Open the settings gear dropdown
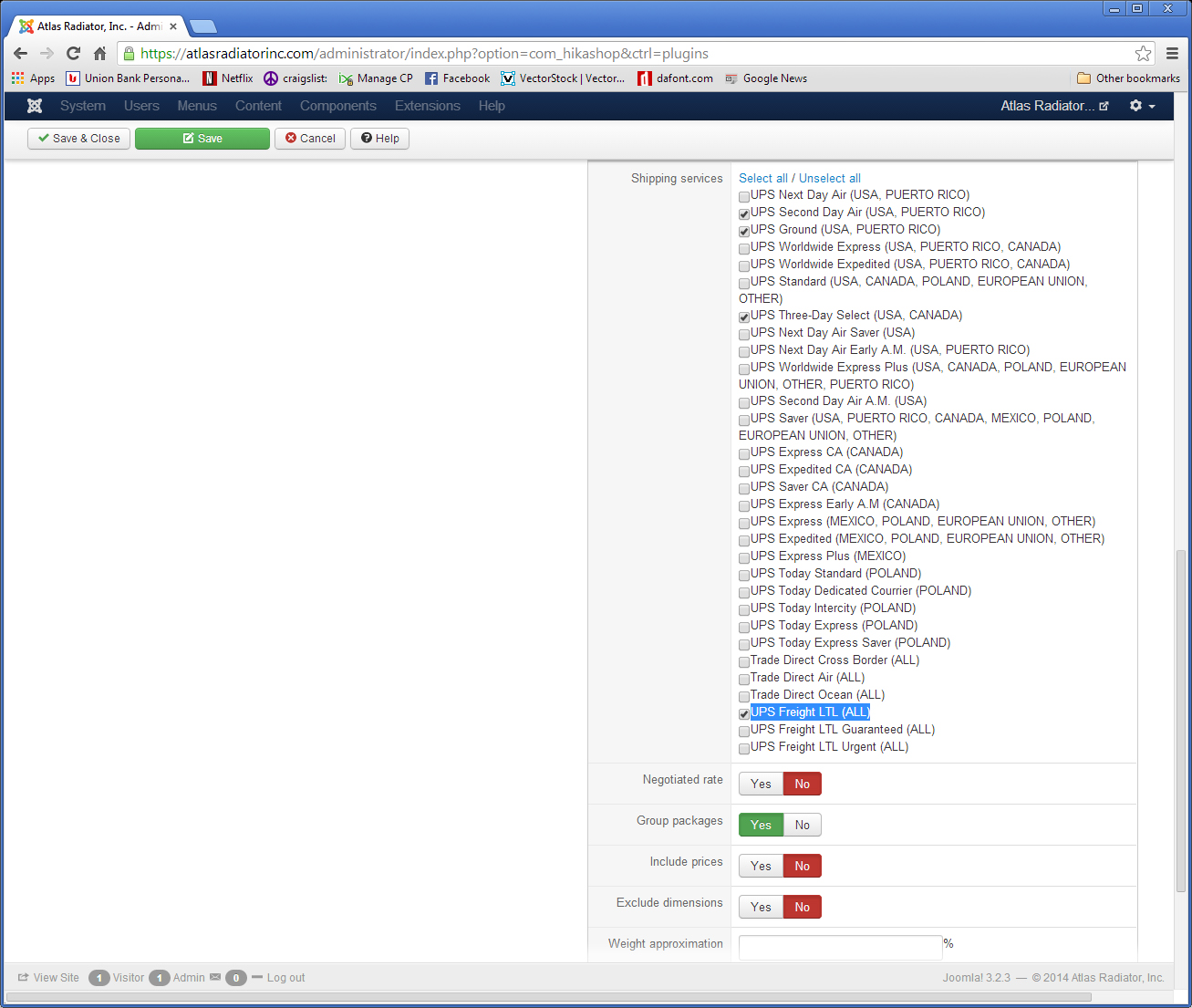The height and width of the screenshot is (1008, 1192). 1143,106
